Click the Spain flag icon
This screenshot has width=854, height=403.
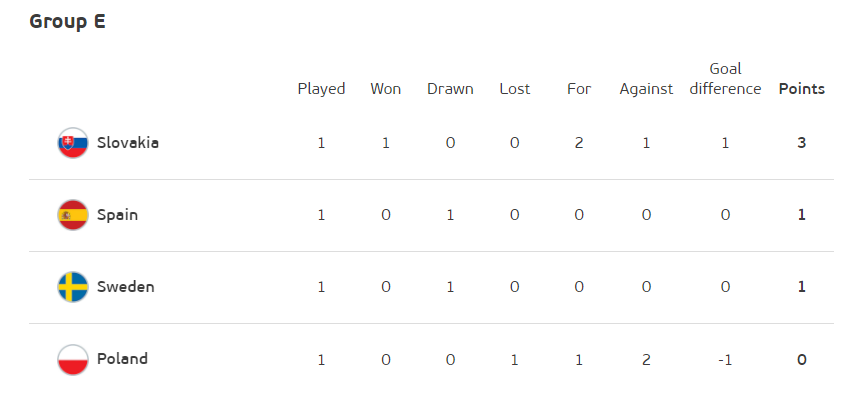click(73, 215)
